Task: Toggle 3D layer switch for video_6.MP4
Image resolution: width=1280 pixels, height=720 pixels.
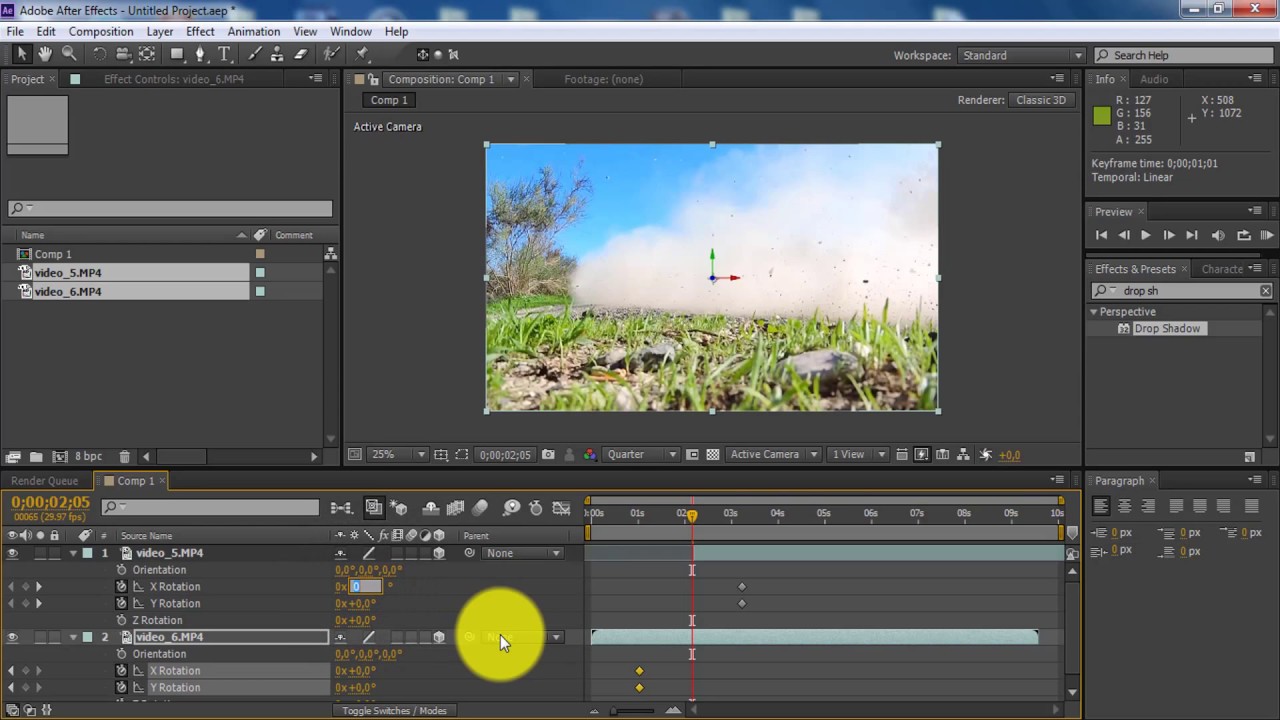Action: 439,637
